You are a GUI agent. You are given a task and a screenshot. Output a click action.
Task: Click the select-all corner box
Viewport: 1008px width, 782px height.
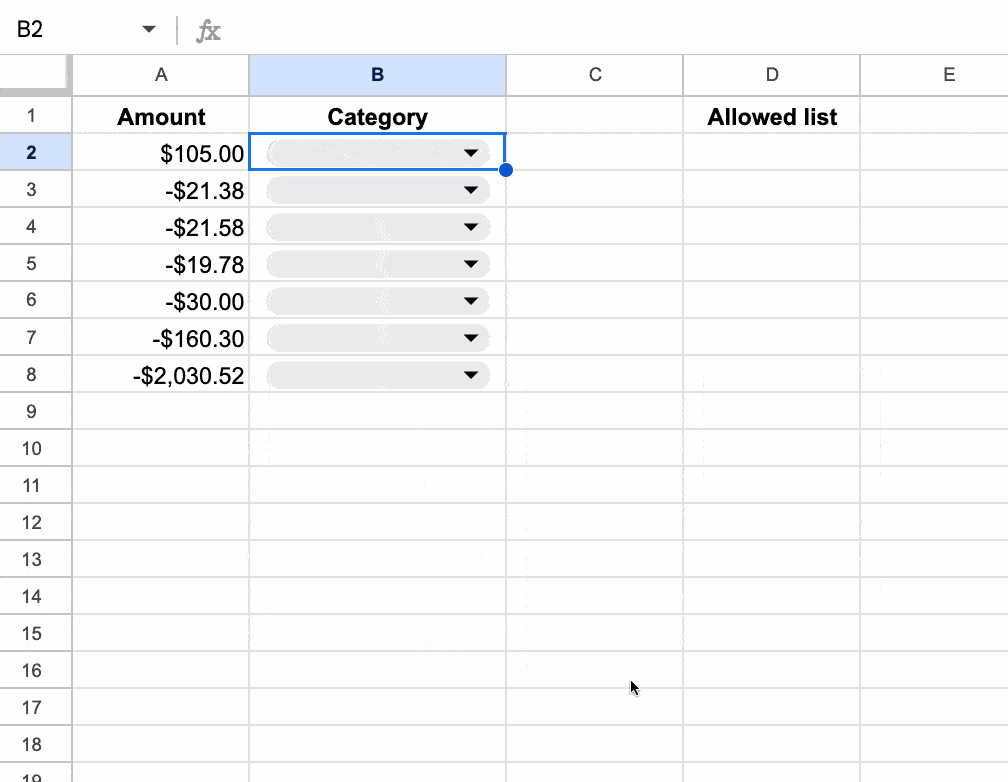[x=35, y=75]
